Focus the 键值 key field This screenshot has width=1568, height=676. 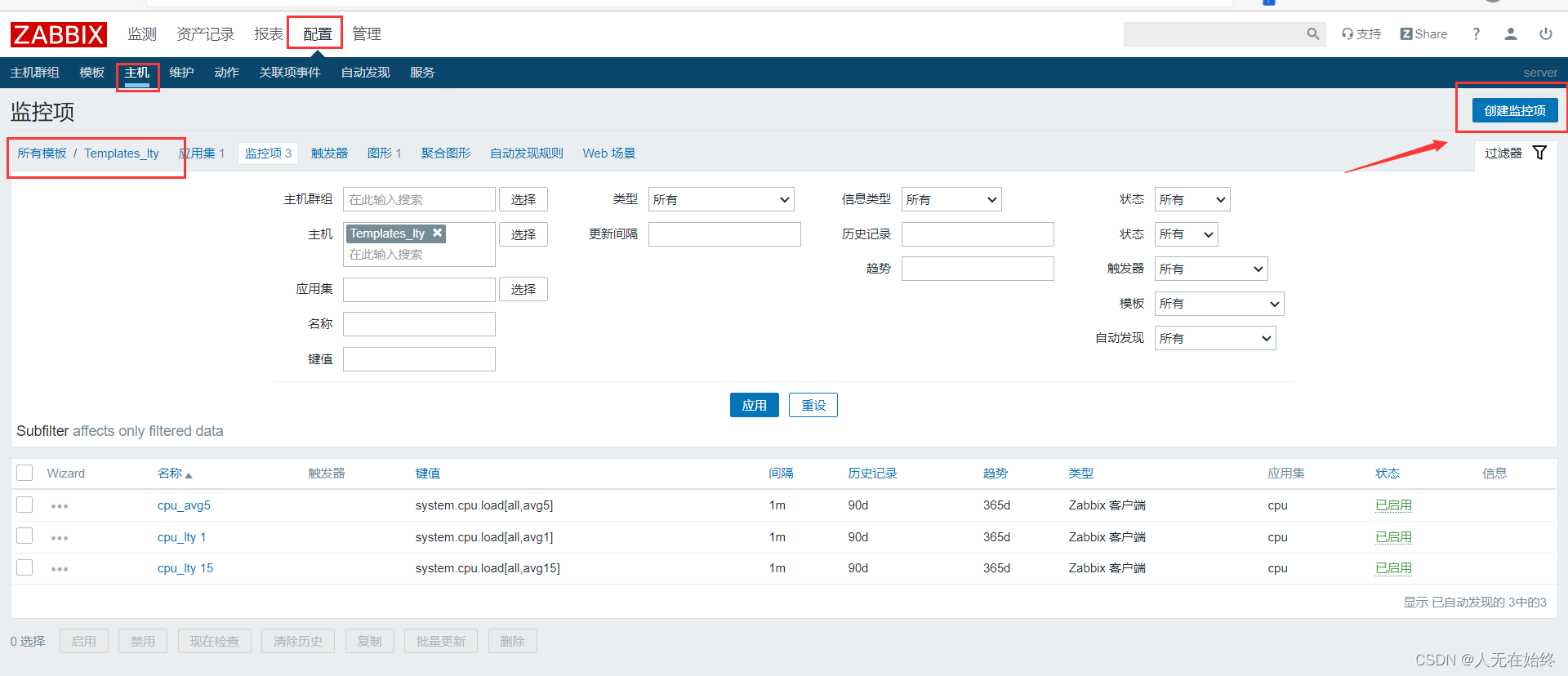tap(419, 359)
